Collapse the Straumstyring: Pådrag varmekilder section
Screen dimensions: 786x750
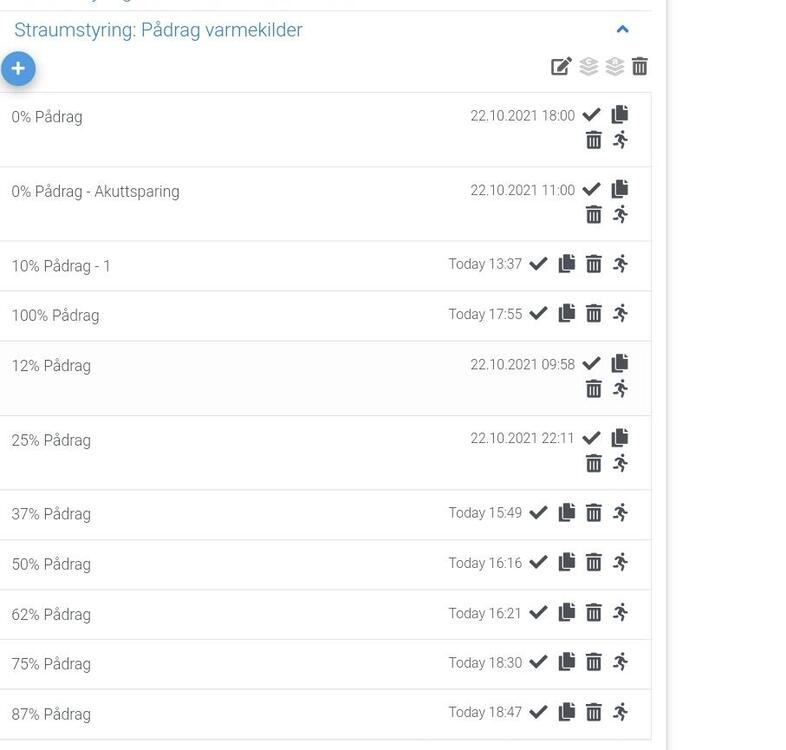(622, 30)
